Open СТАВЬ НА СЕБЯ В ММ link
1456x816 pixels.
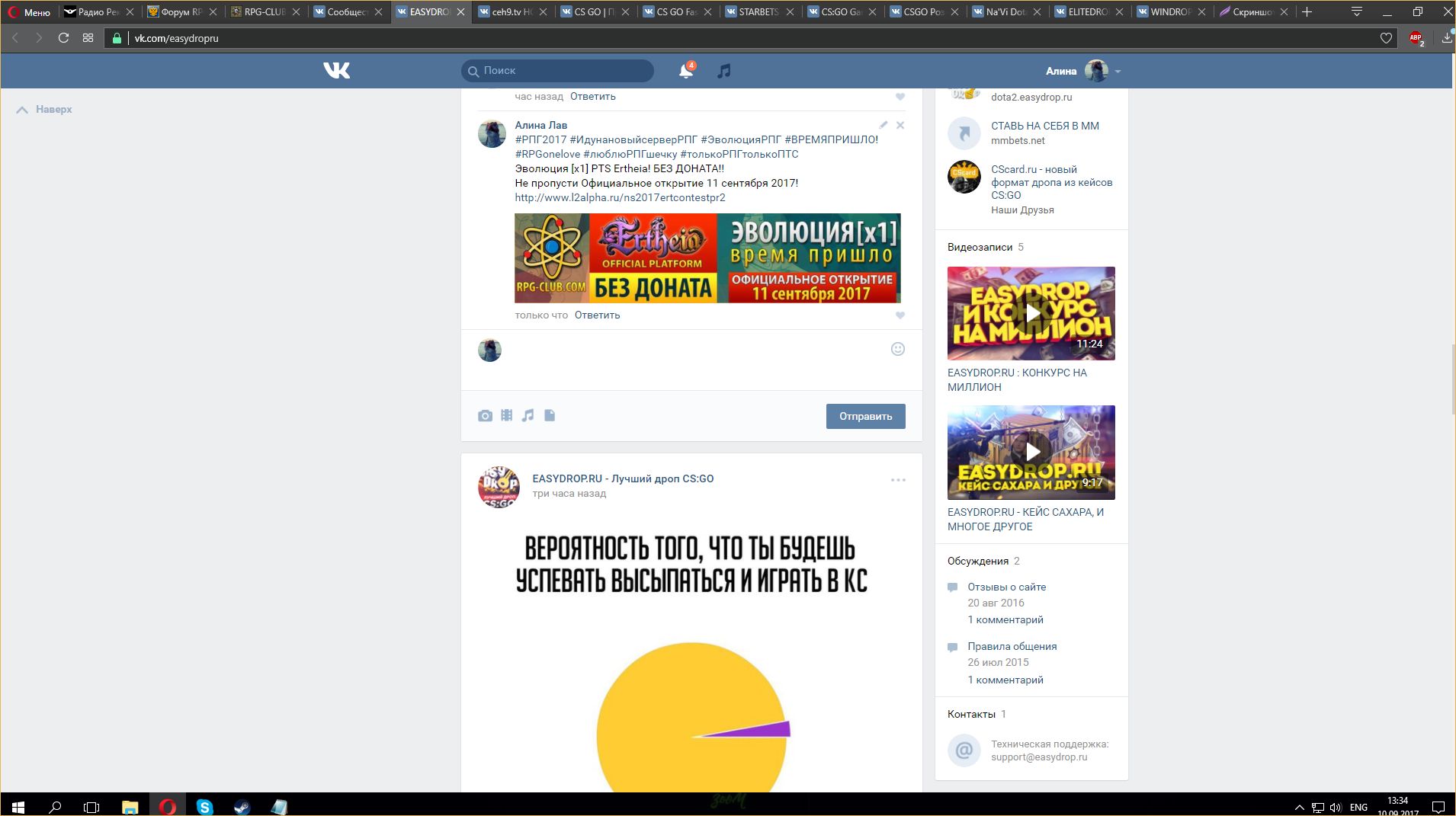(x=1044, y=126)
